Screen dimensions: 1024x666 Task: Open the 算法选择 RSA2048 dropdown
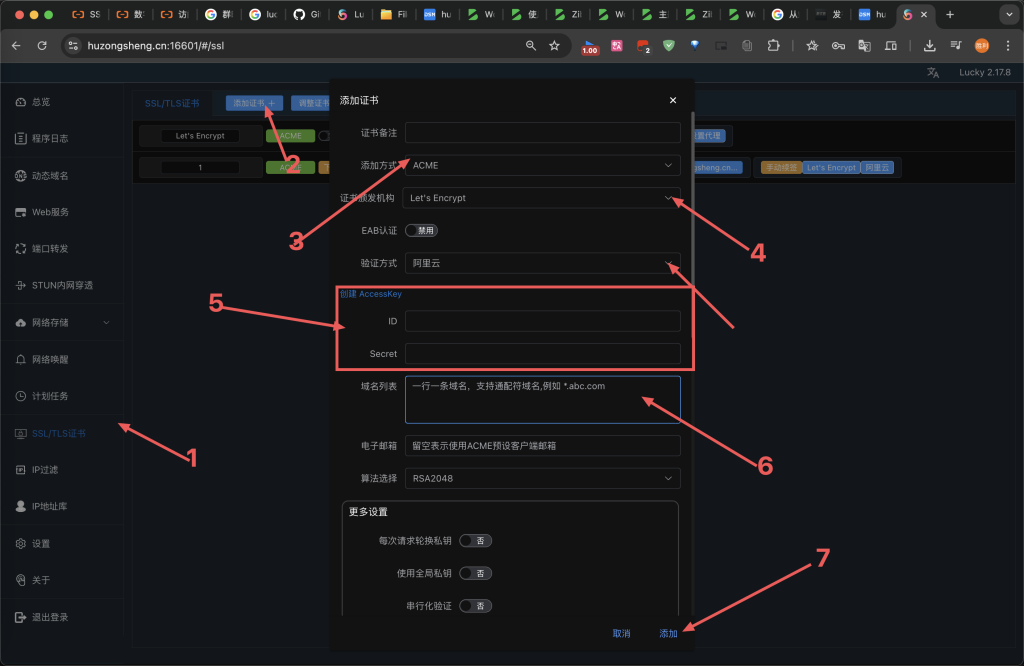542,479
